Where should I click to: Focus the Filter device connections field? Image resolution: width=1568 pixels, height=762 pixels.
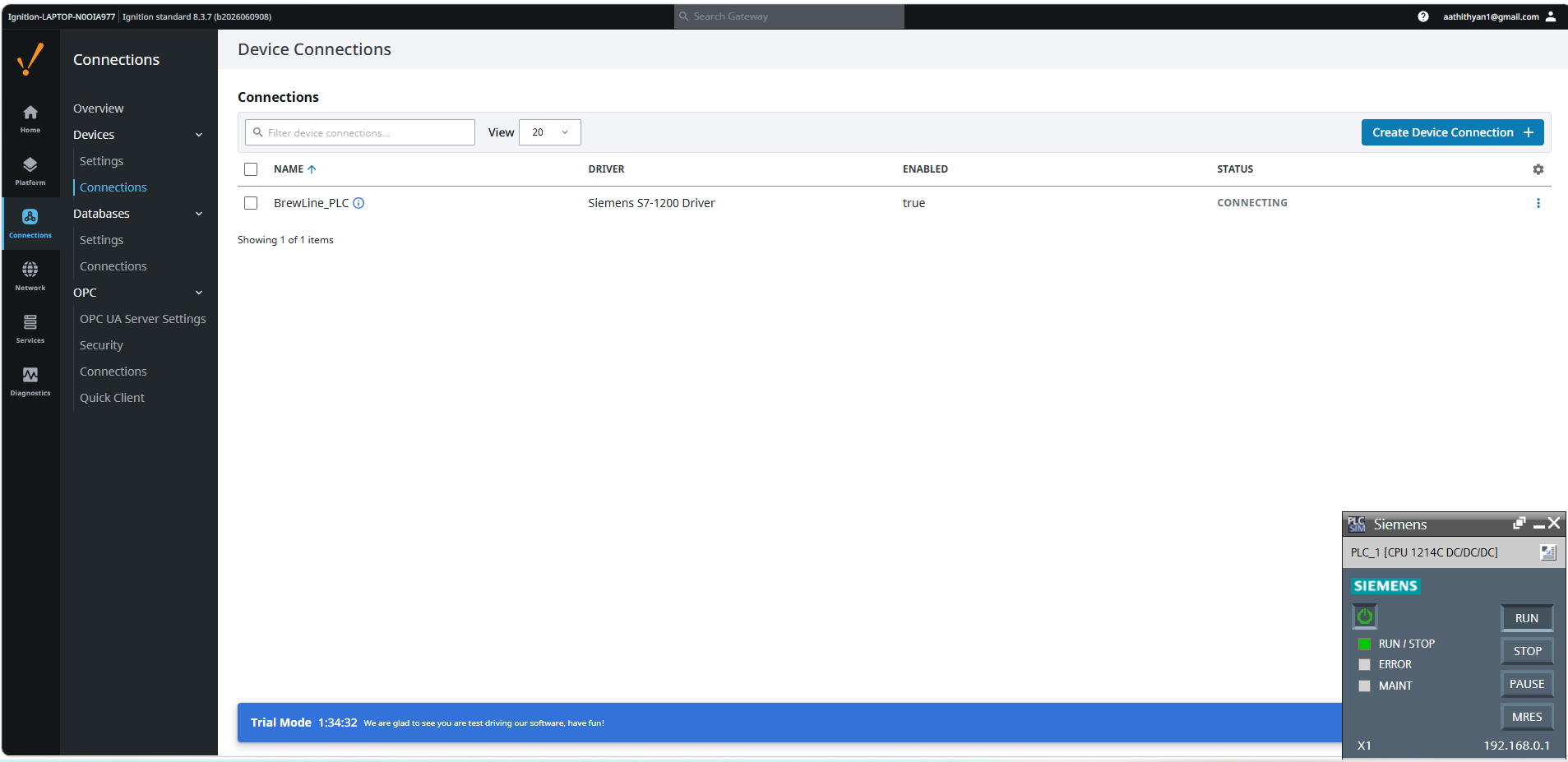pyautogui.click(x=360, y=132)
